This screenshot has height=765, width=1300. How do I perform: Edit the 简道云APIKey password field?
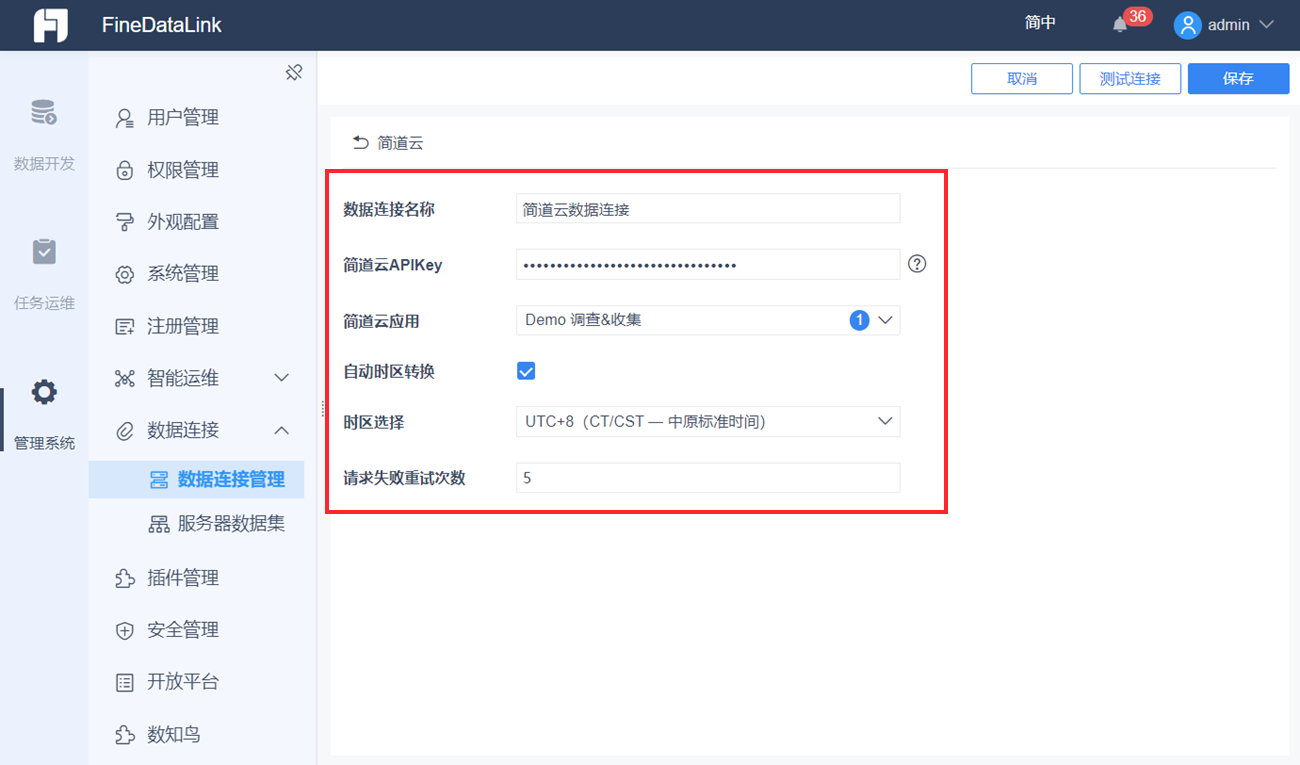708,264
